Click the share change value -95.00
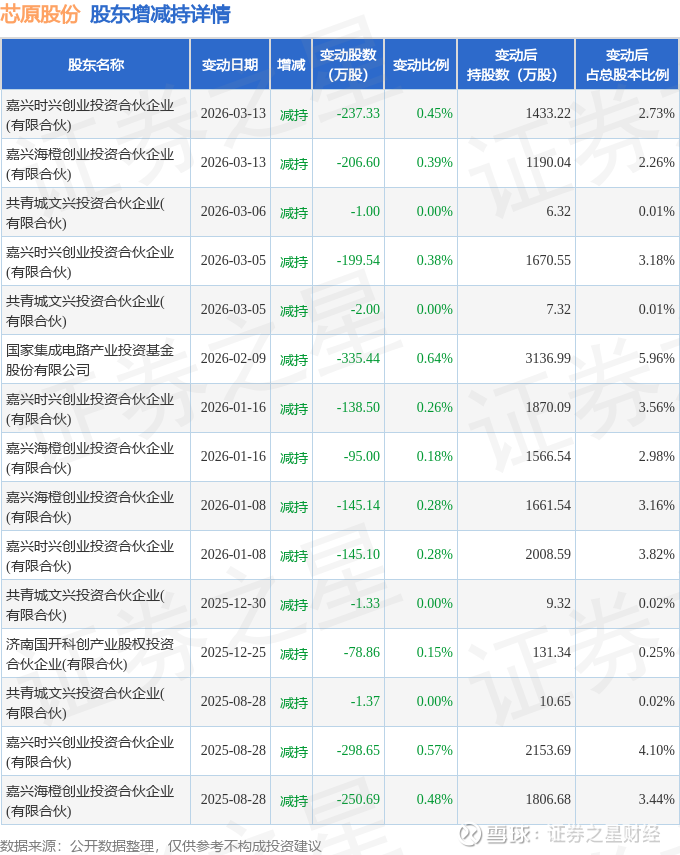 (362, 456)
